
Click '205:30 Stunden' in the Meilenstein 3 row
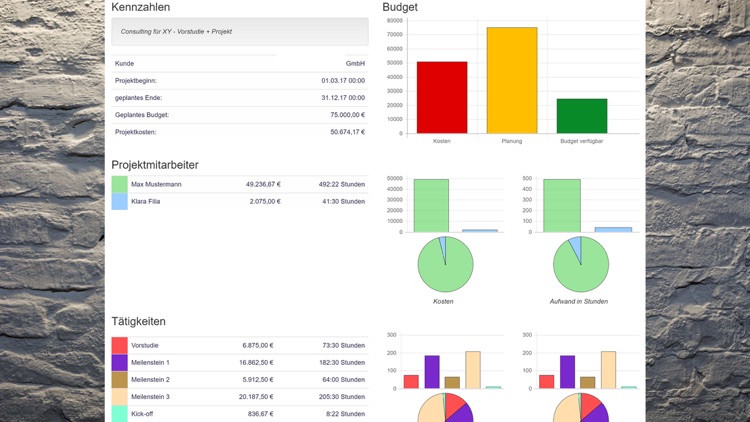pos(342,397)
